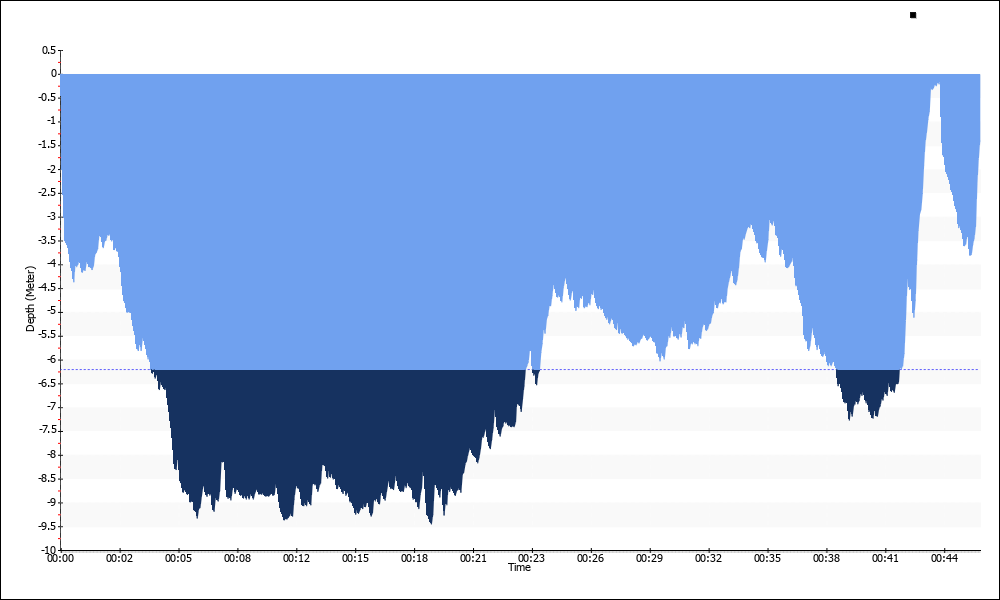Click the '-5' depth axis label
The width and height of the screenshot is (1000, 600).
[51, 312]
